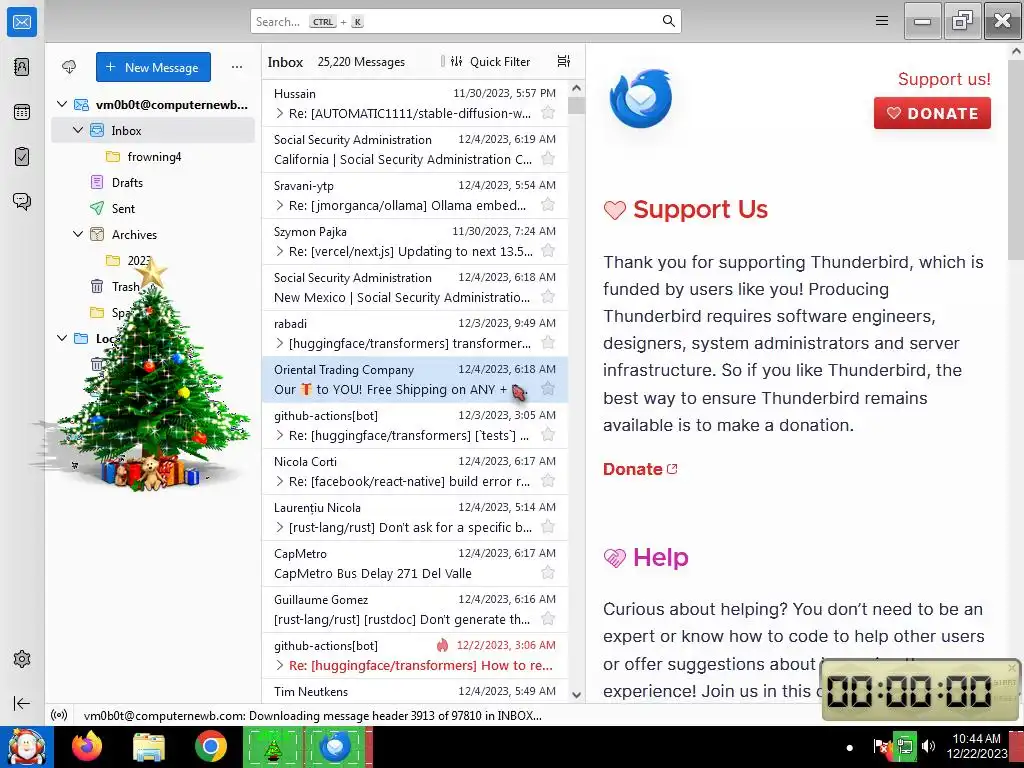Expand the Hussain message thread
This screenshot has width=1024, height=768.
pyautogui.click(x=280, y=114)
